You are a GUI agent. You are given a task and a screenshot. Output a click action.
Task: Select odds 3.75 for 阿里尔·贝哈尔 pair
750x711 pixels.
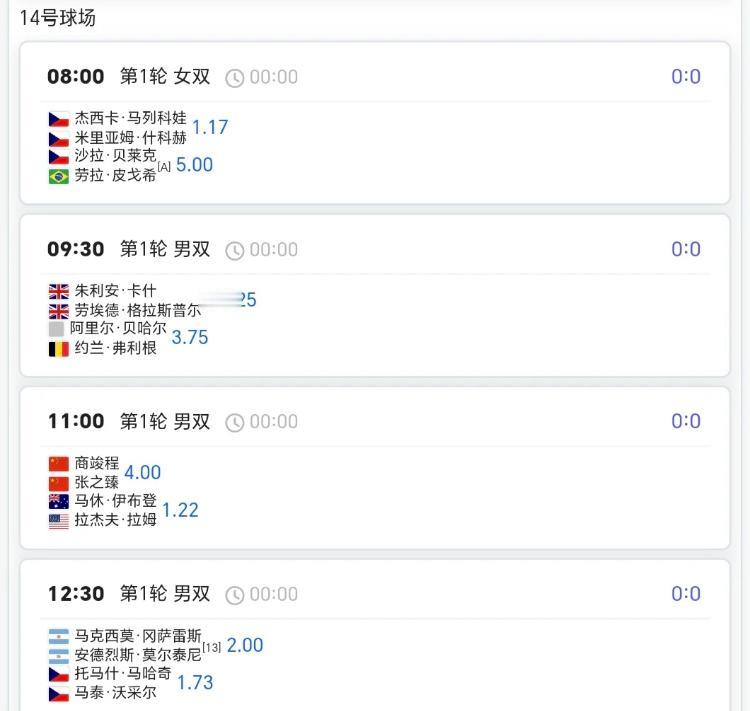click(x=190, y=338)
